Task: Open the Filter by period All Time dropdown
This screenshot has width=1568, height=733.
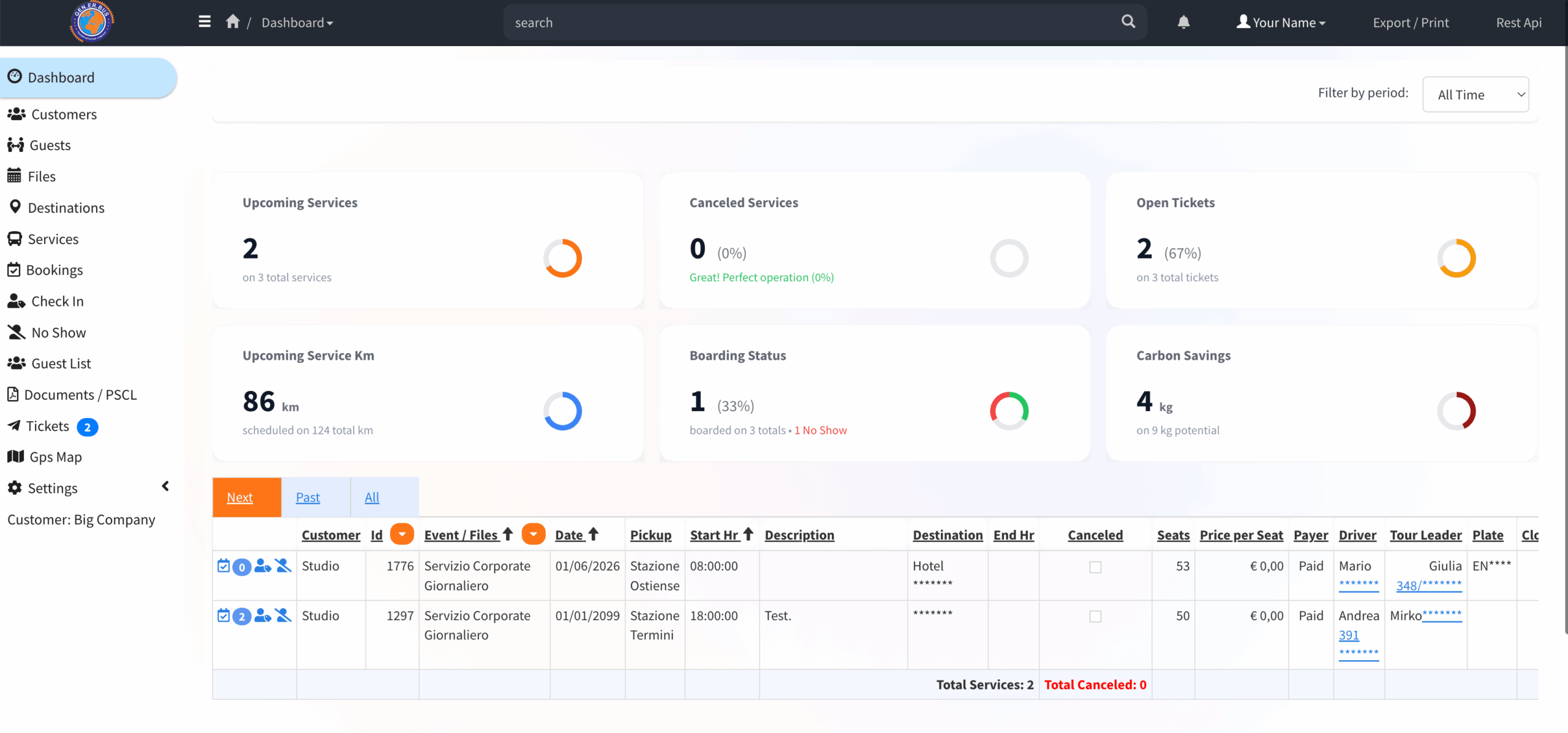Action: tap(1476, 94)
